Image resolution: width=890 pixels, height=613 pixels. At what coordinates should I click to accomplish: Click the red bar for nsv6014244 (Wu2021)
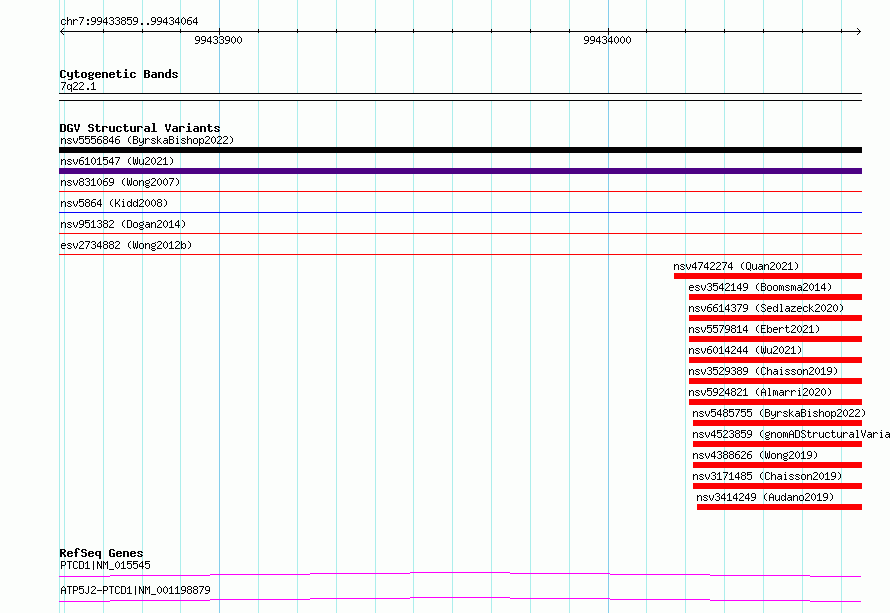point(775,360)
